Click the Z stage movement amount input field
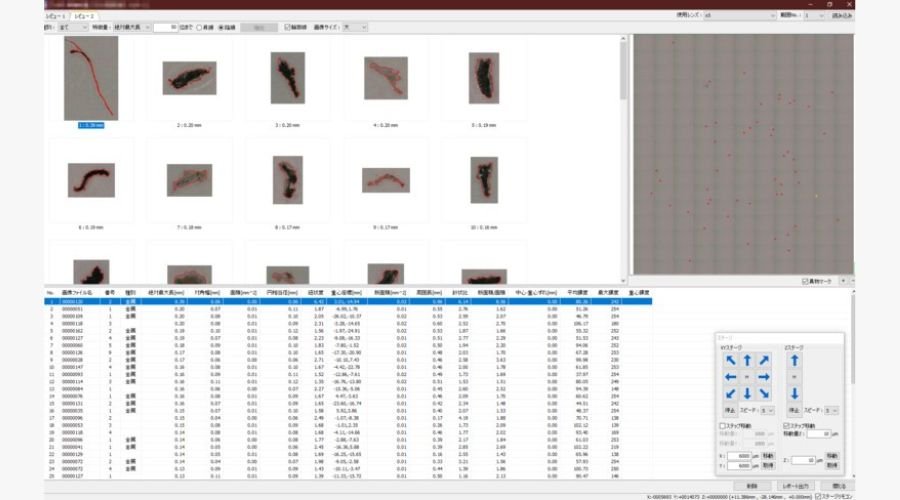Screen dimensions: 900x500 (x=819, y=434)
